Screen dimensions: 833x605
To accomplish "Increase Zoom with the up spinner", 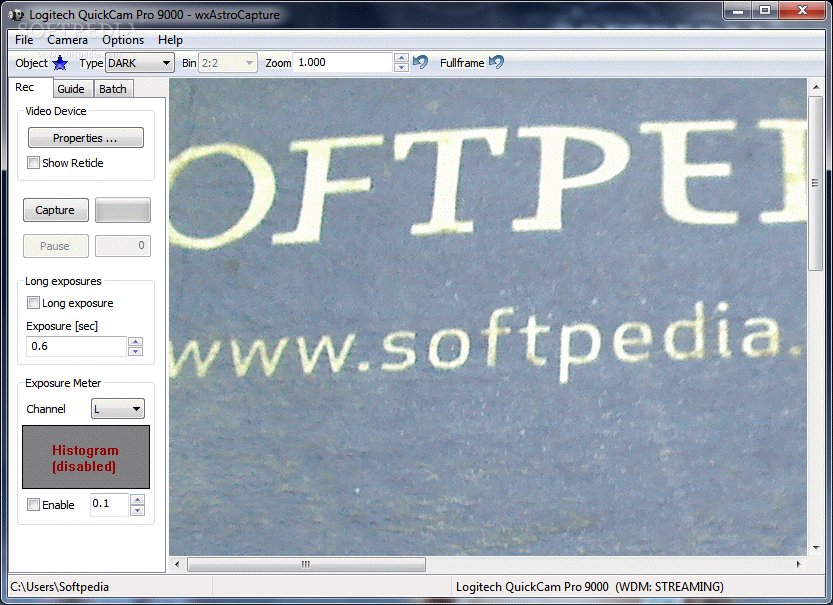I will [x=401, y=58].
